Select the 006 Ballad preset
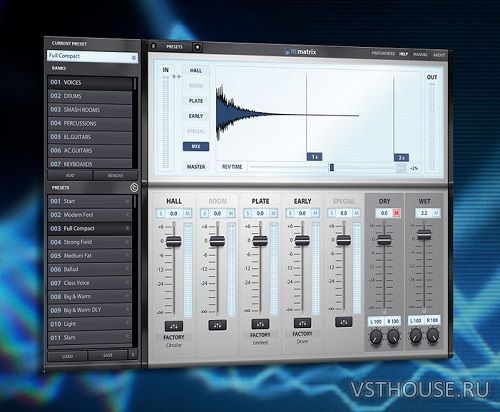Screen dimensions: 500x412 point(90,269)
